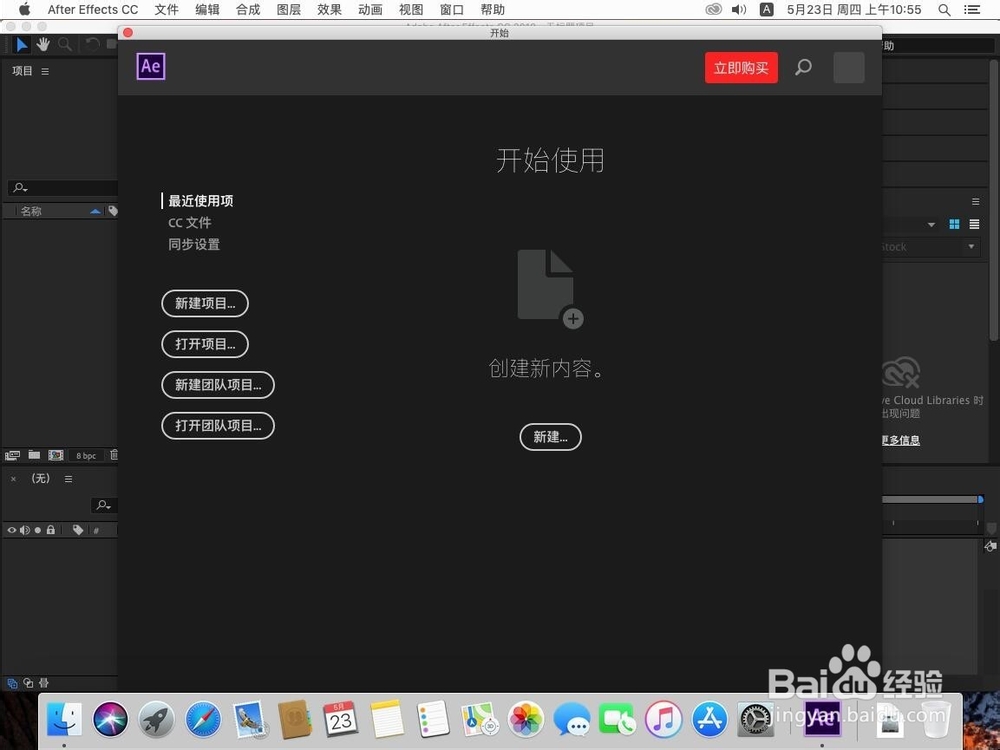Click the new document icon
The image size is (1000, 750).
click(550, 289)
